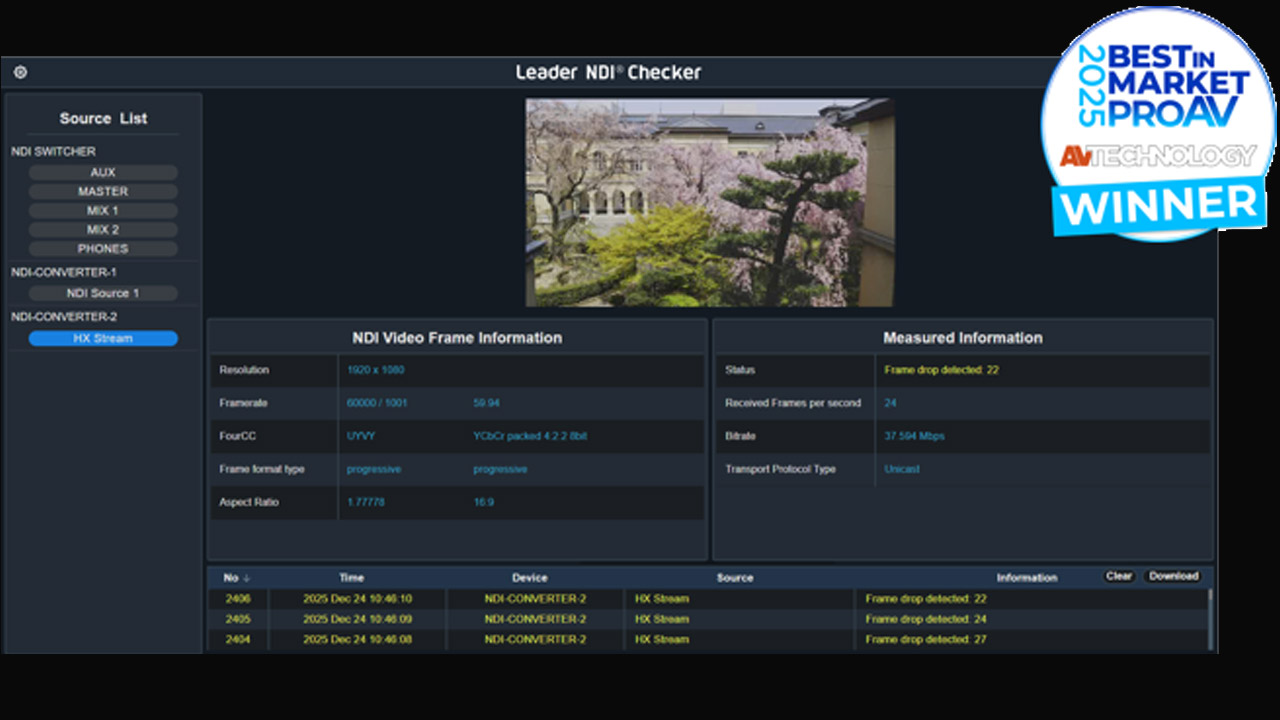Download the event log
Image resolution: width=1280 pixels, height=720 pixels.
point(1173,576)
